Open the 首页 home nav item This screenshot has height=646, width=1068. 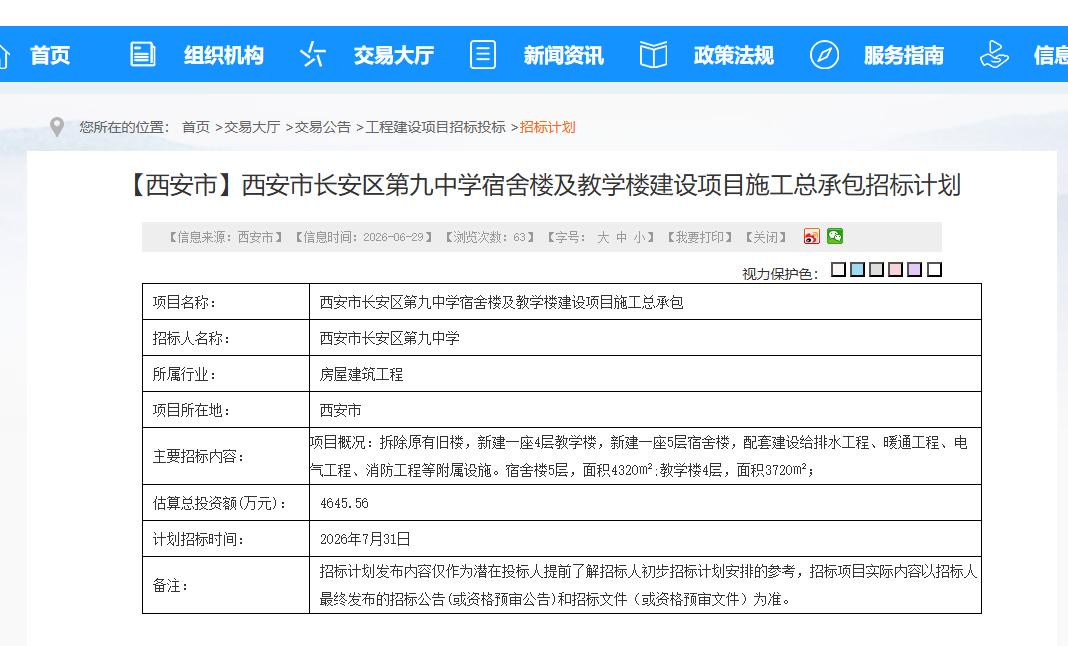[50, 55]
